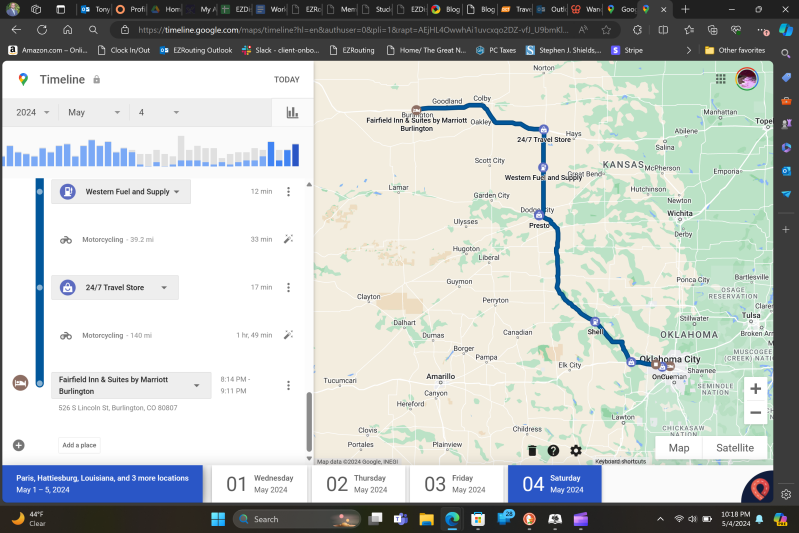This screenshot has width=799, height=533.
Task: Open browser split screen icon
Action: click(x=663, y=30)
